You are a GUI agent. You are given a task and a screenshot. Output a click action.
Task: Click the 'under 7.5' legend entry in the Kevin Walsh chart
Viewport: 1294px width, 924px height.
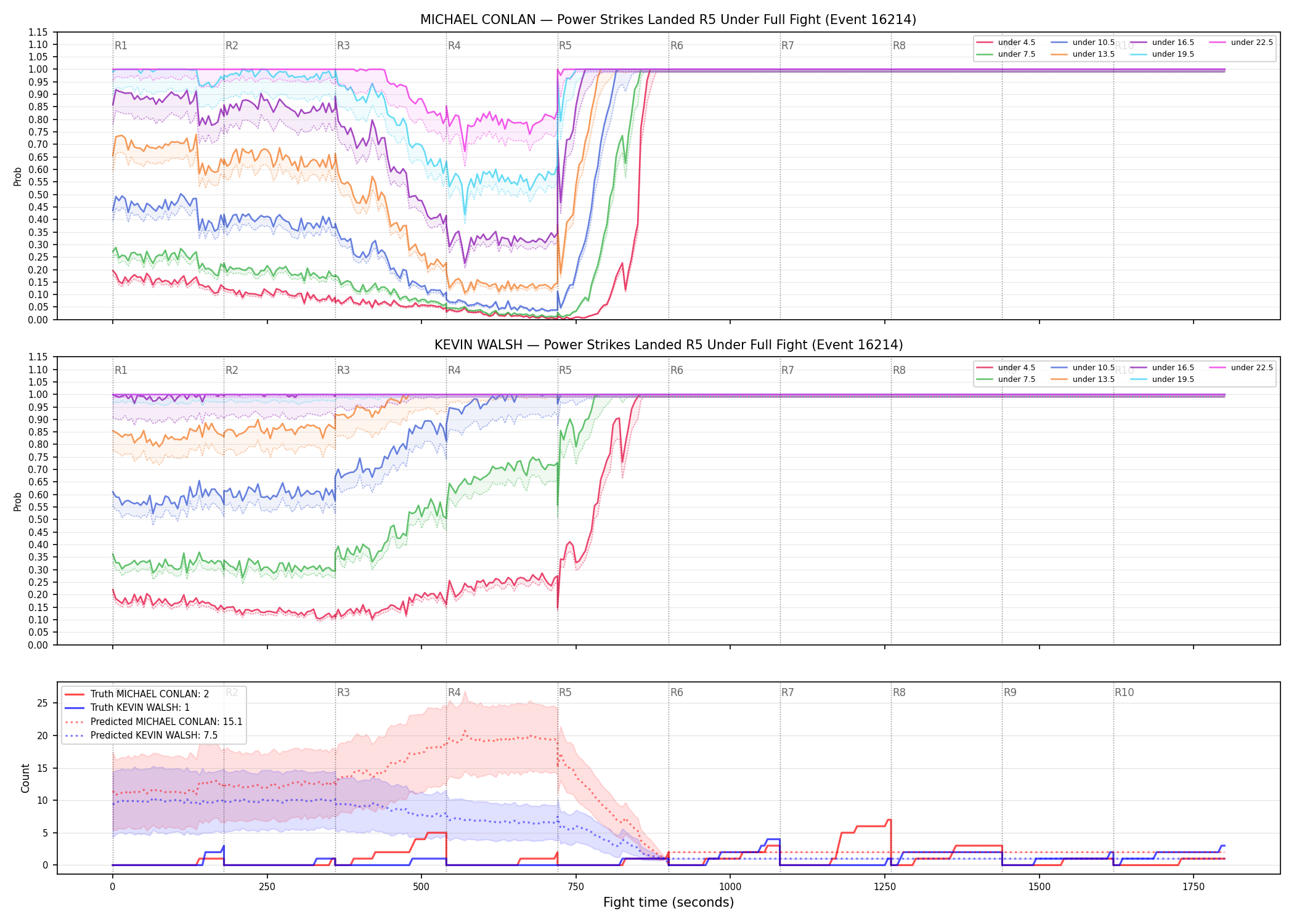coord(1006,379)
